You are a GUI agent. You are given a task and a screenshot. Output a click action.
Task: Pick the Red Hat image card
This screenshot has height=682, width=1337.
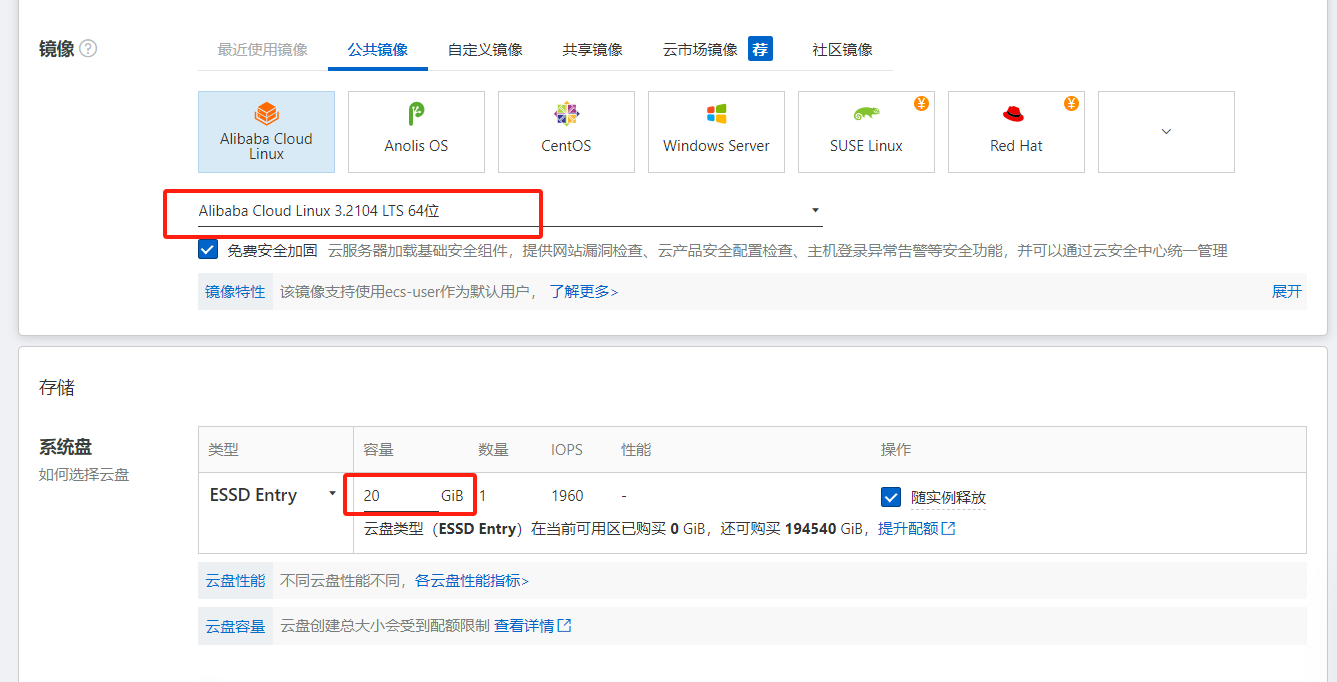(x=1016, y=132)
